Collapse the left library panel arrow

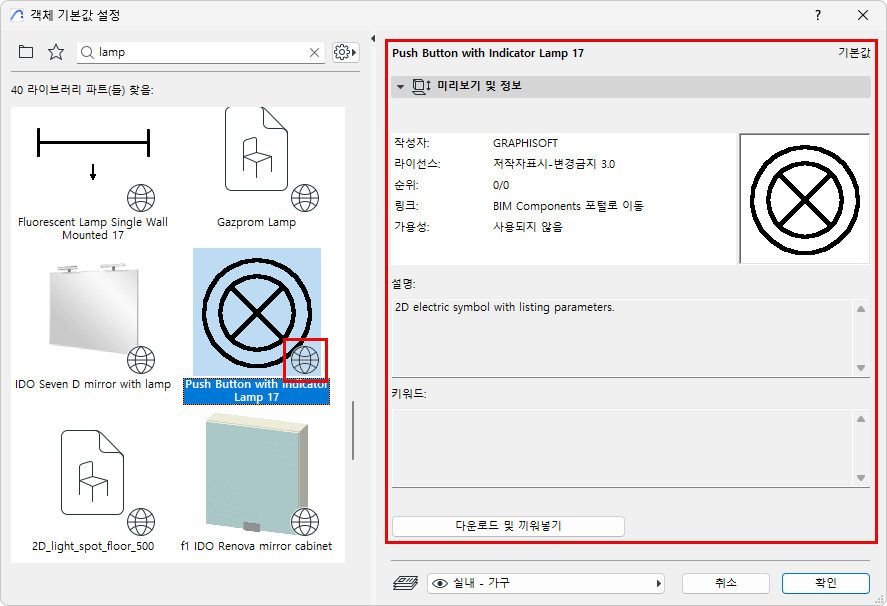pos(373,38)
